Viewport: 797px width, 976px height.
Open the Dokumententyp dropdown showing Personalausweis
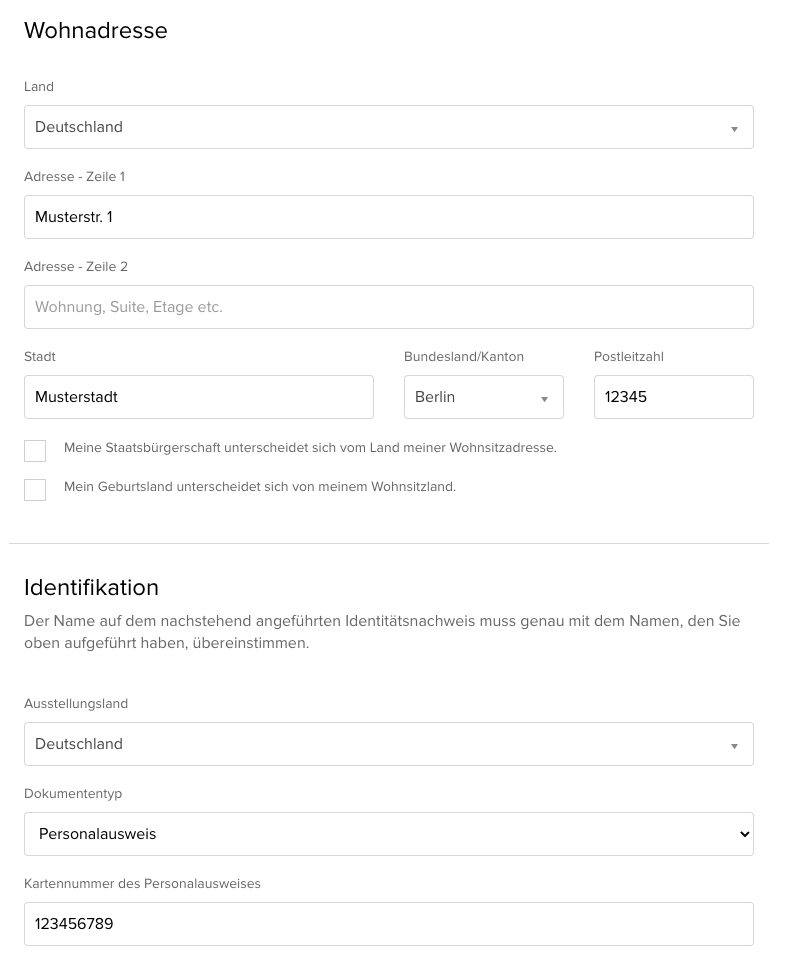tap(380, 834)
